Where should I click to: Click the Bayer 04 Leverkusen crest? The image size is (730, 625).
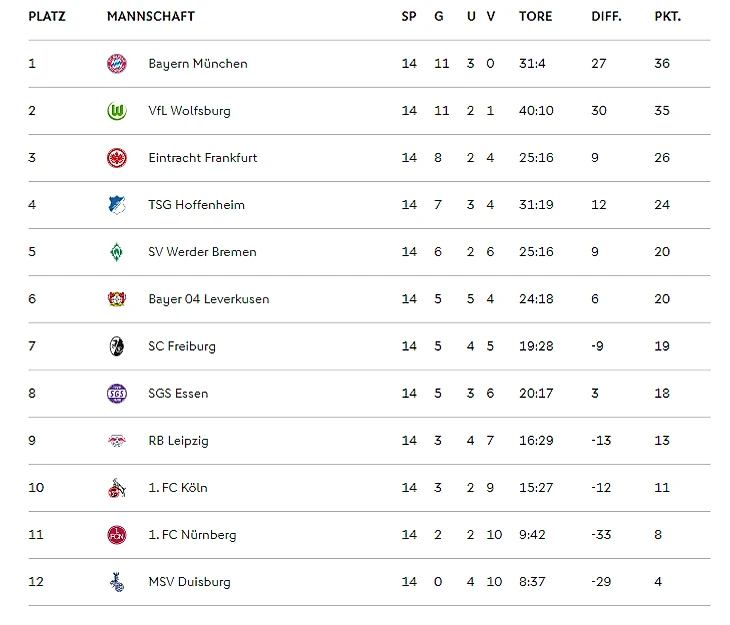[x=117, y=299]
